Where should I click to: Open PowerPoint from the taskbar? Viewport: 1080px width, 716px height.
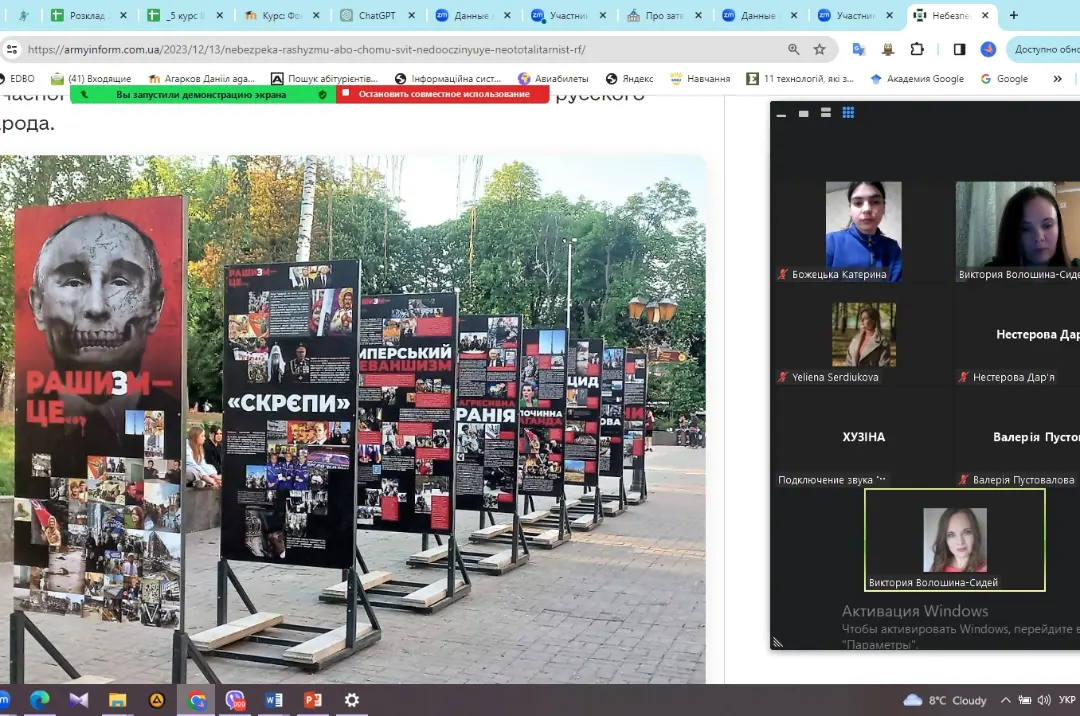coord(312,700)
